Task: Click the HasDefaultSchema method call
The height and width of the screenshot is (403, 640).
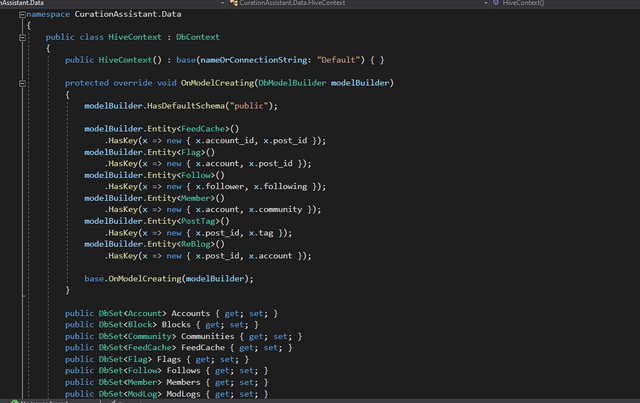Action: [186, 106]
